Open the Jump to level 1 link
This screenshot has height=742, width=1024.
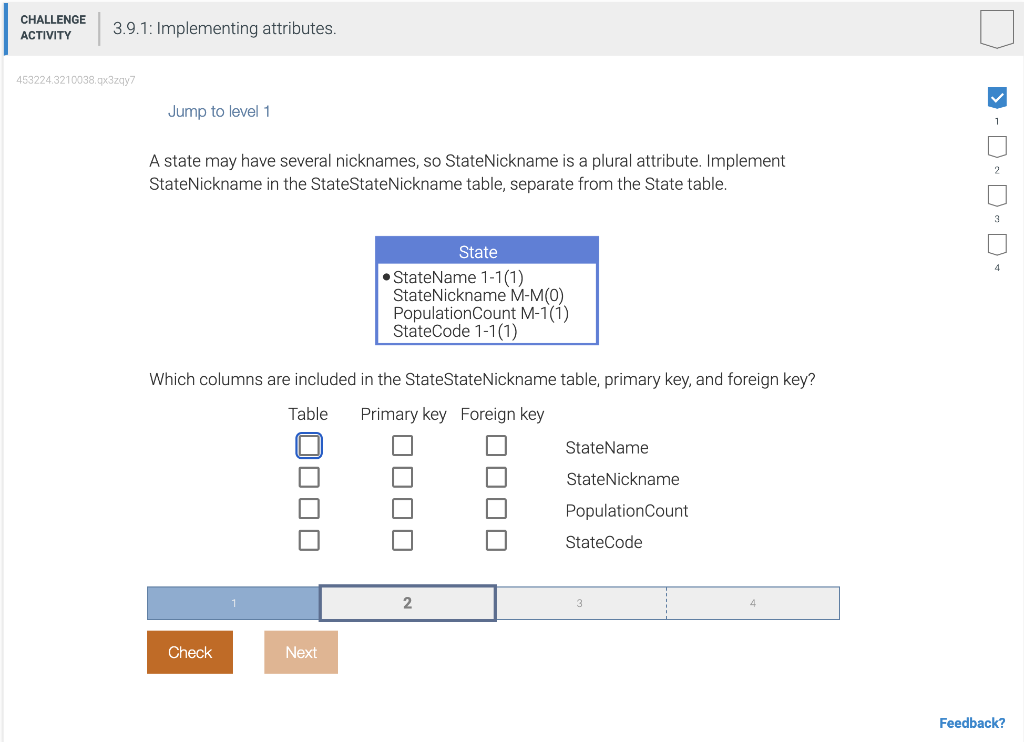click(220, 111)
